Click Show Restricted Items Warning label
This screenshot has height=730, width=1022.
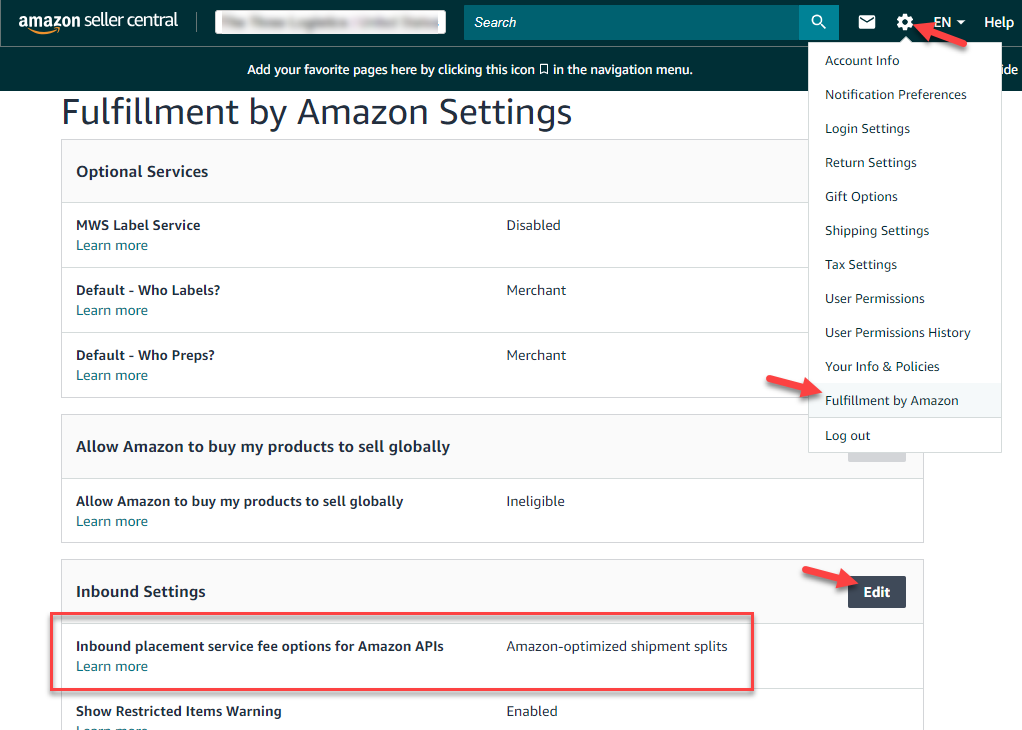[179, 711]
